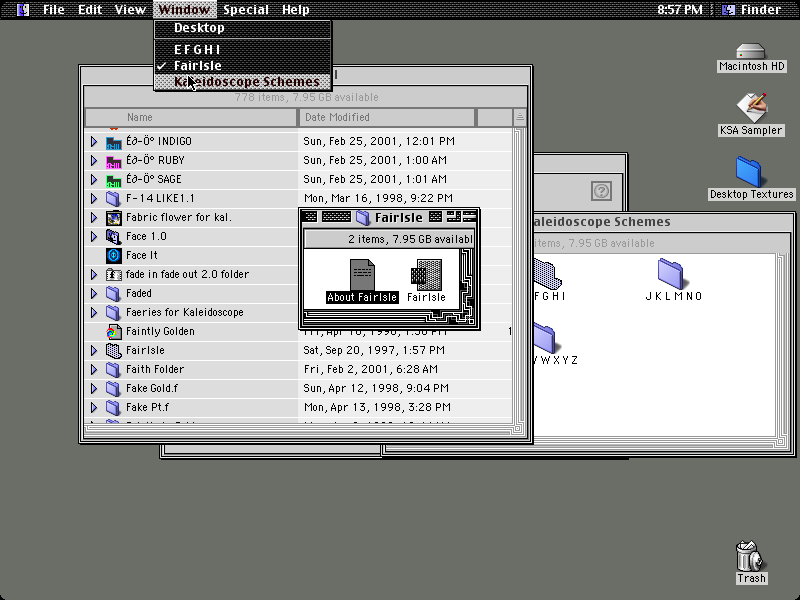The image size is (800, 600).
Task: Expand the F-14 LIKE1.1 folder triangle
Action: point(94,198)
